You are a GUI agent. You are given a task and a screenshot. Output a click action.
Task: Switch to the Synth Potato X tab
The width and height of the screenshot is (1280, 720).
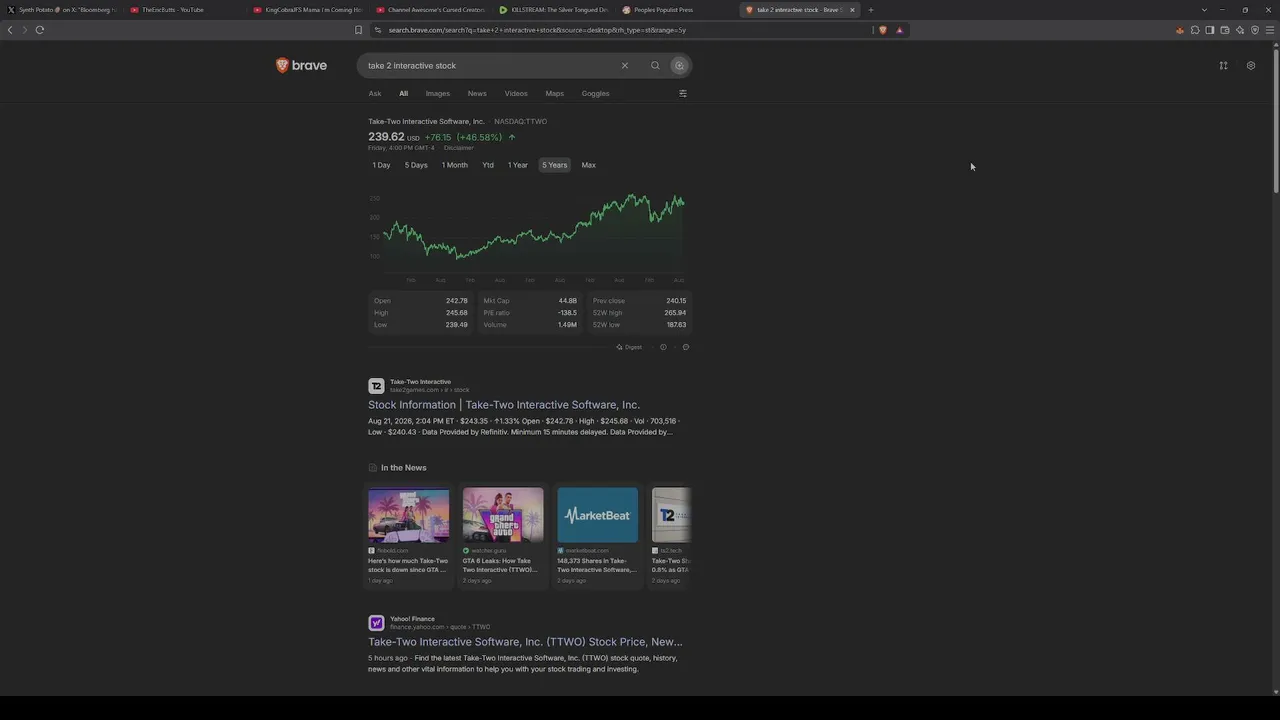(62, 10)
